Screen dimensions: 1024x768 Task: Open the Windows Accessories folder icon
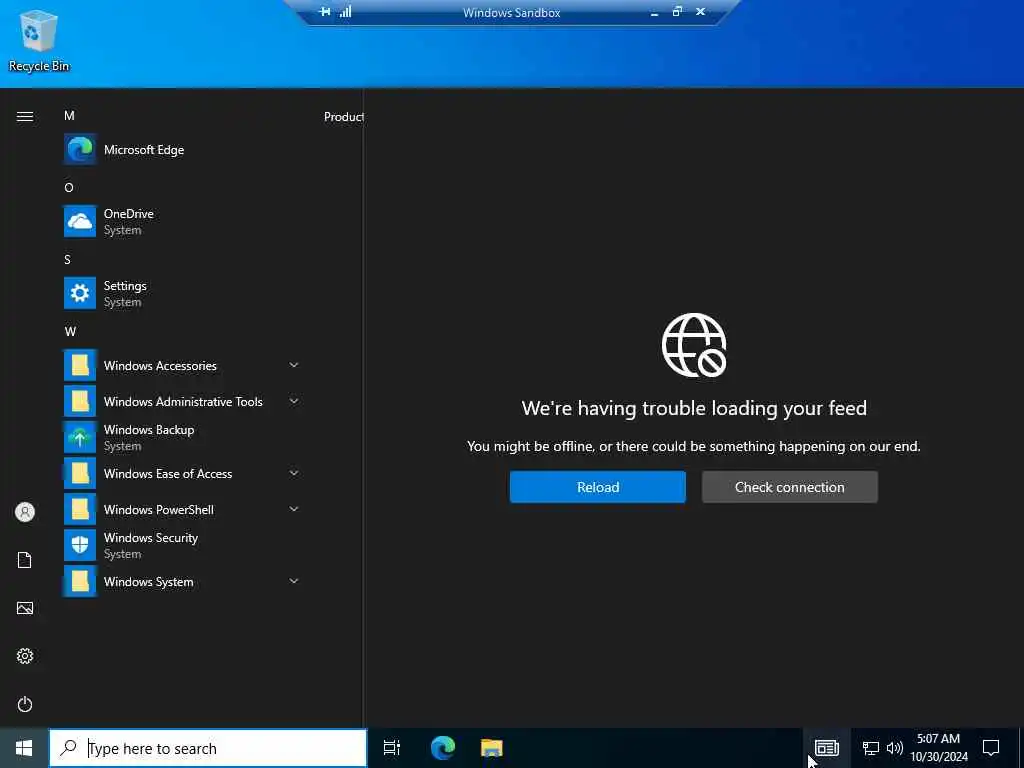point(80,366)
